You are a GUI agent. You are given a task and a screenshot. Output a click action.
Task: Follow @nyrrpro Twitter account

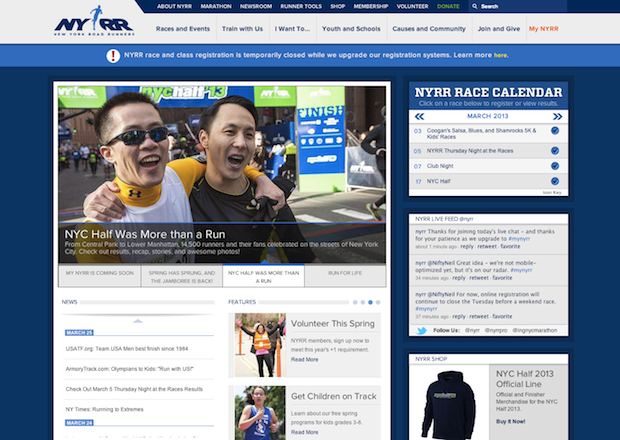496,330
